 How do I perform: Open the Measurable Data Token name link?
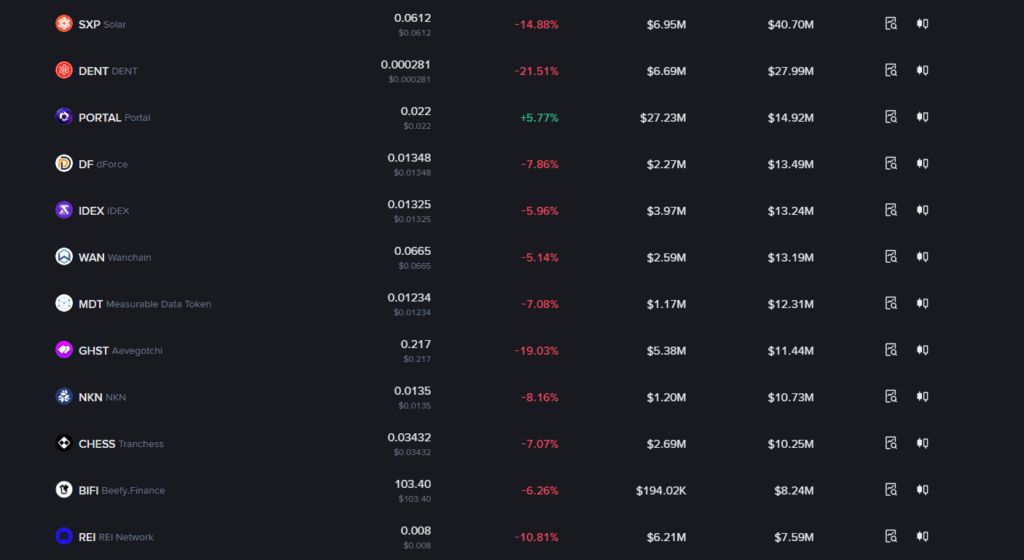(x=145, y=304)
